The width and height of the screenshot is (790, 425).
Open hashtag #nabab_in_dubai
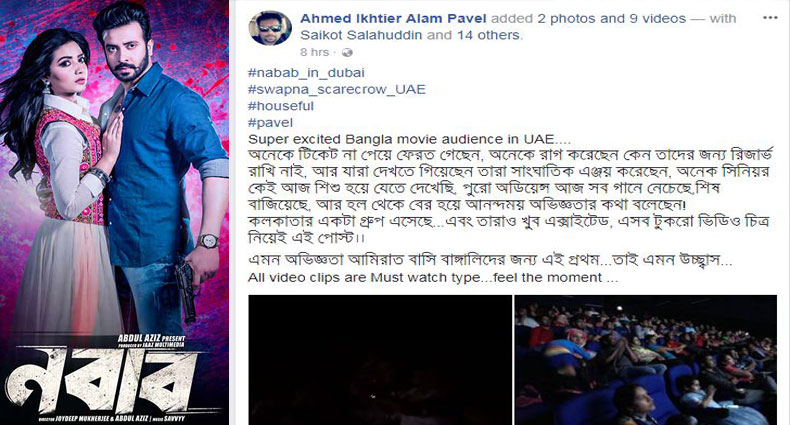click(x=306, y=73)
